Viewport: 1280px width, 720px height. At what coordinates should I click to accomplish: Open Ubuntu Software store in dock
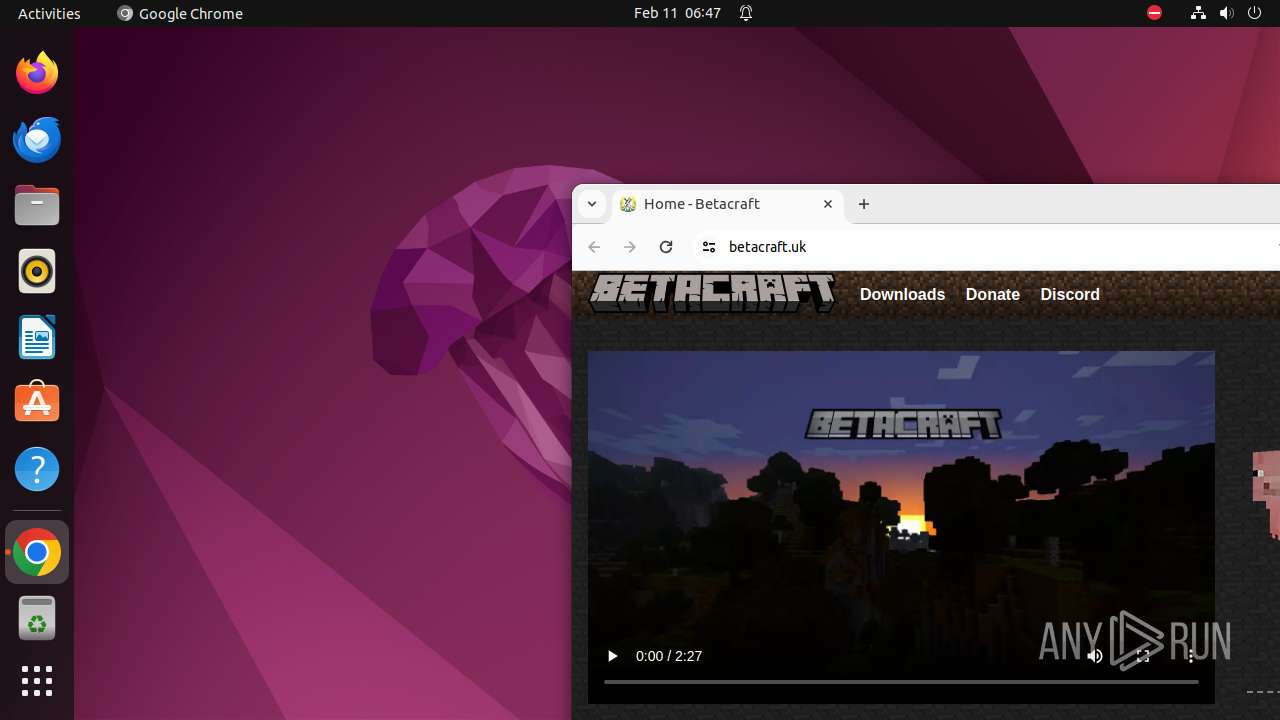click(37, 403)
